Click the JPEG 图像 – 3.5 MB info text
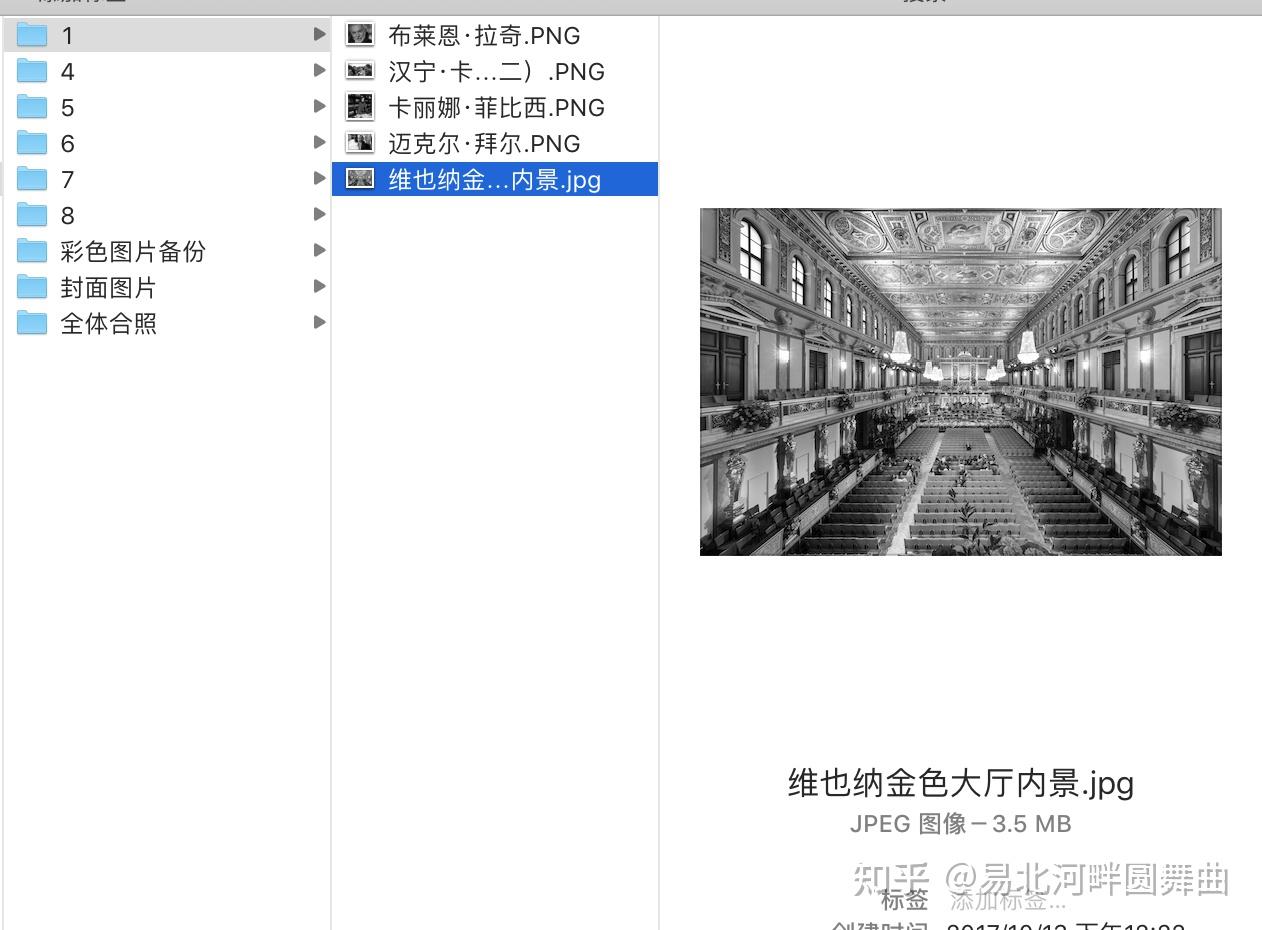 click(961, 824)
